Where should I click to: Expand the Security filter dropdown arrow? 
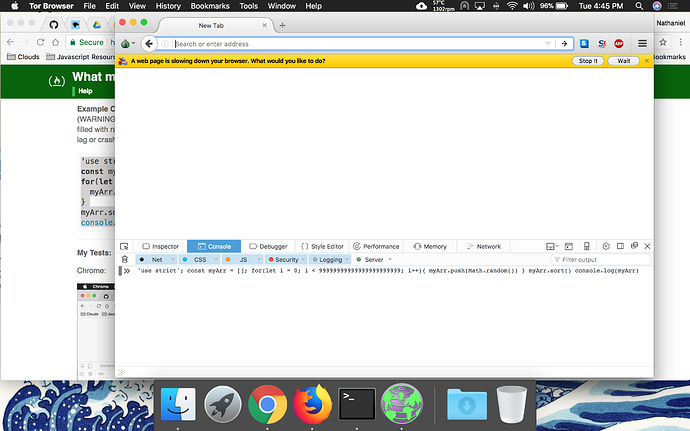[303, 260]
